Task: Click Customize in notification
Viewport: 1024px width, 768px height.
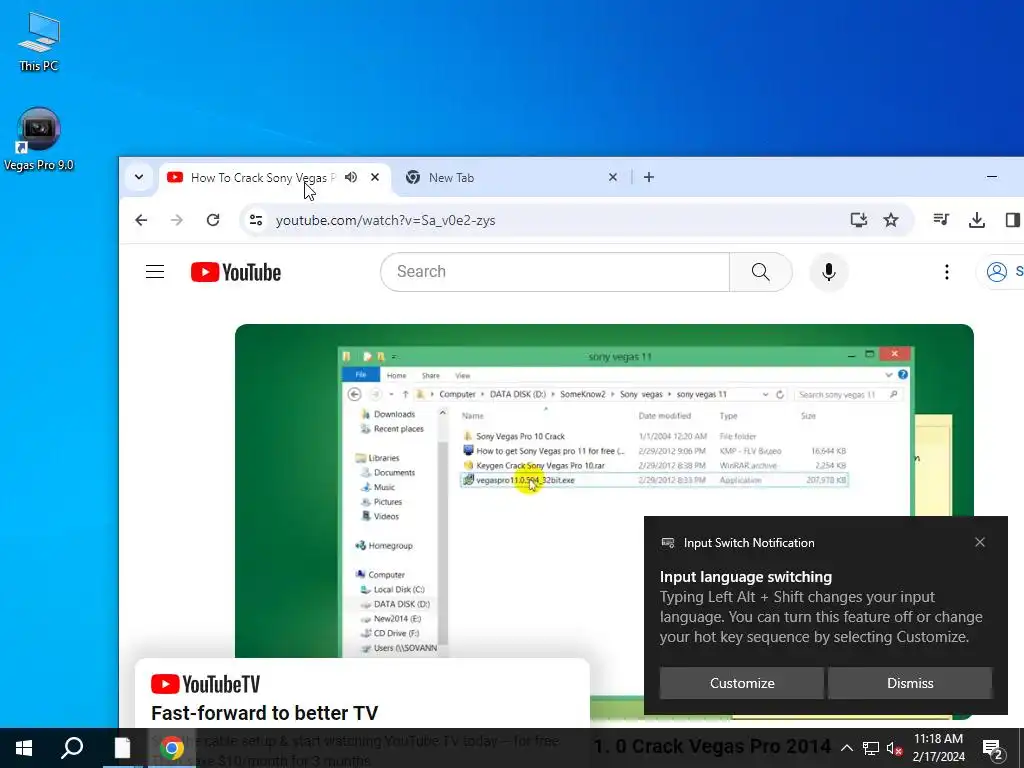Action: [742, 683]
